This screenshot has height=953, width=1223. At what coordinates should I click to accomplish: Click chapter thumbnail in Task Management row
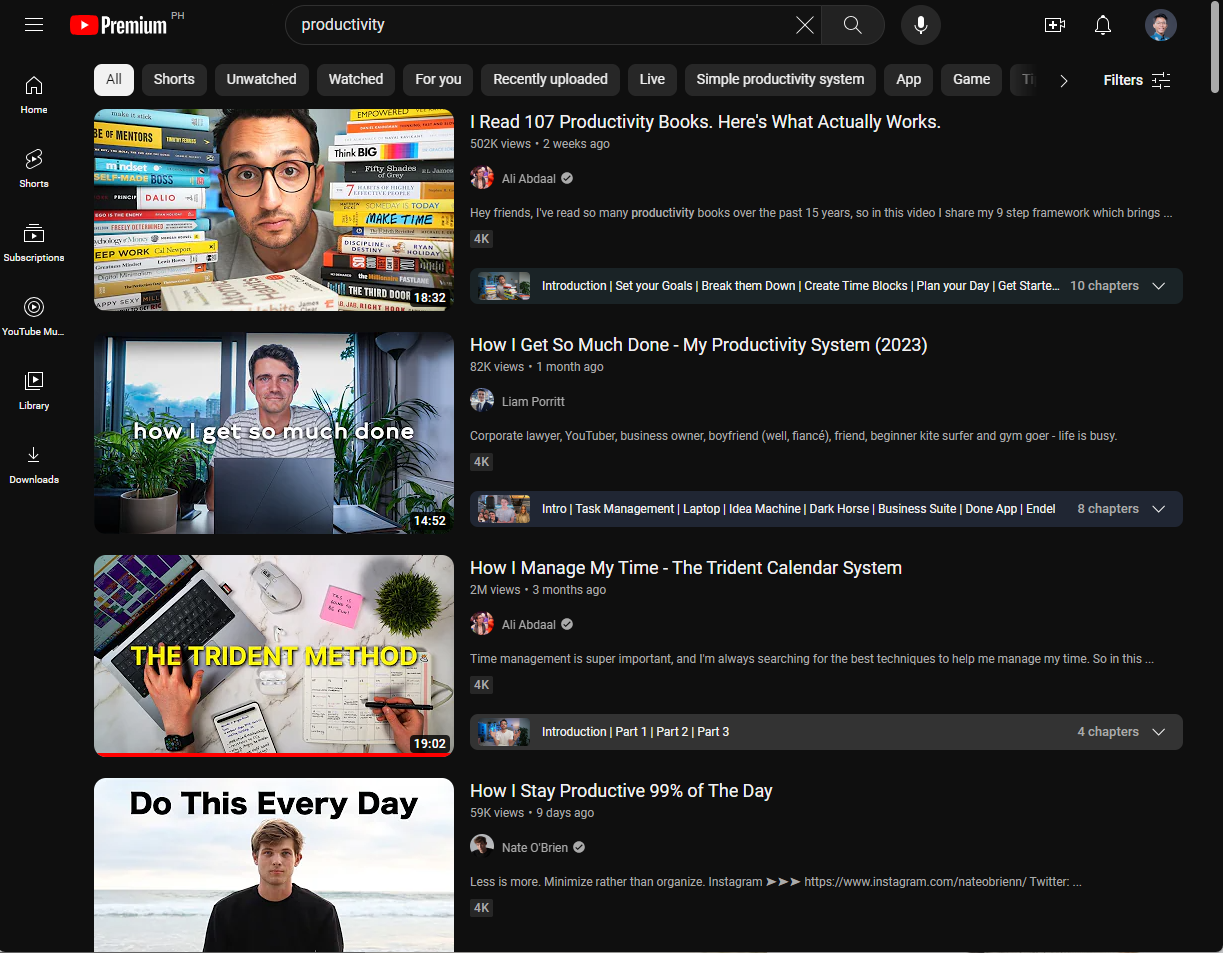tap(504, 509)
